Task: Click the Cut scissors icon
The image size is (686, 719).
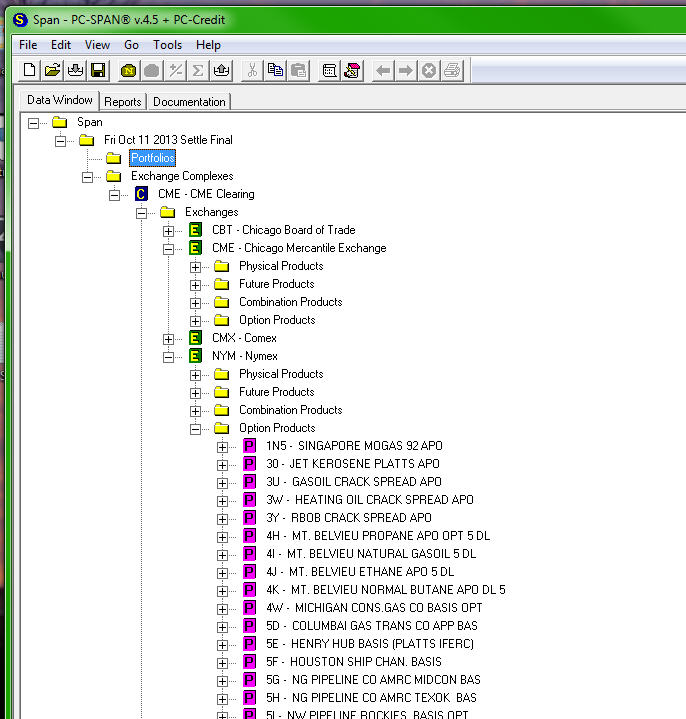Action: [252, 70]
